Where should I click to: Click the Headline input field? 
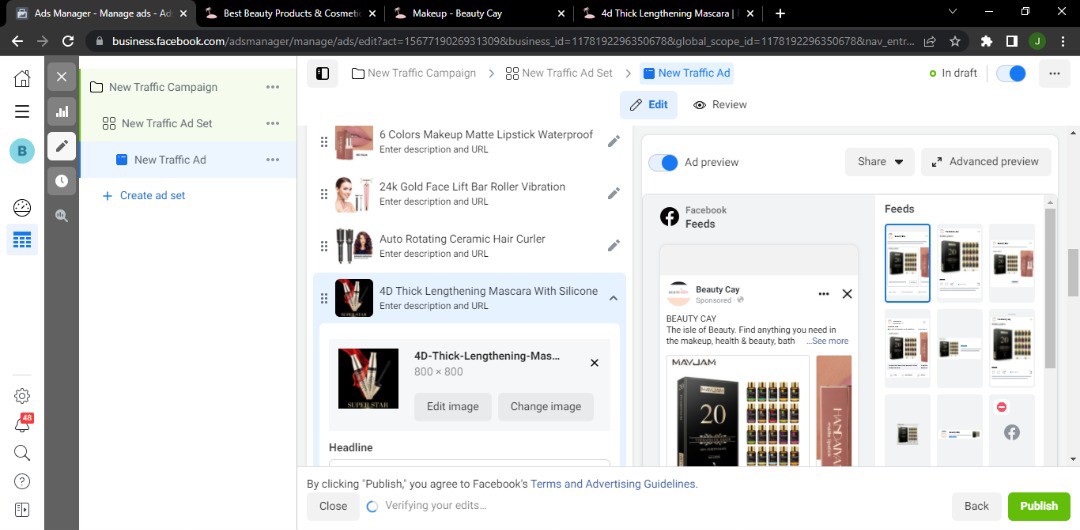[470, 465]
